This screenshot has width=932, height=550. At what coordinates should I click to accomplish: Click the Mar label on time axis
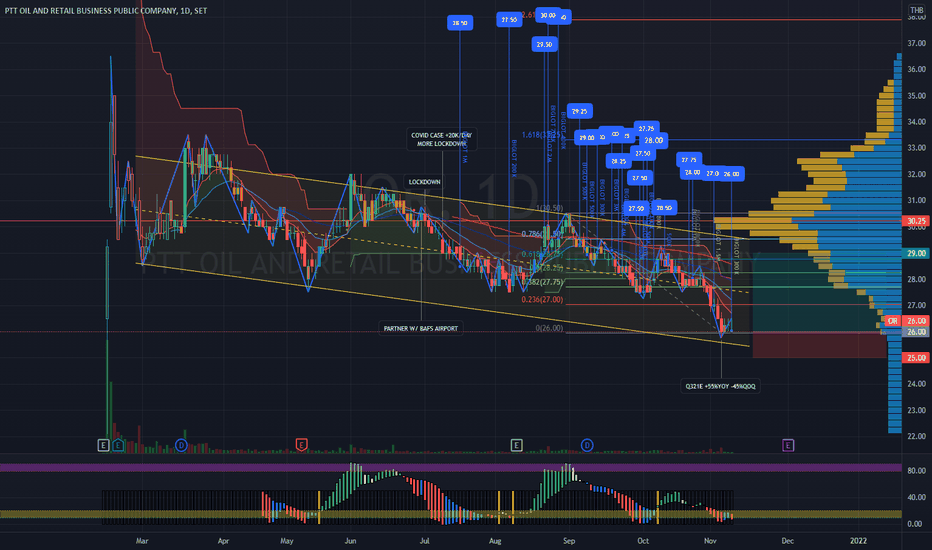pos(142,540)
